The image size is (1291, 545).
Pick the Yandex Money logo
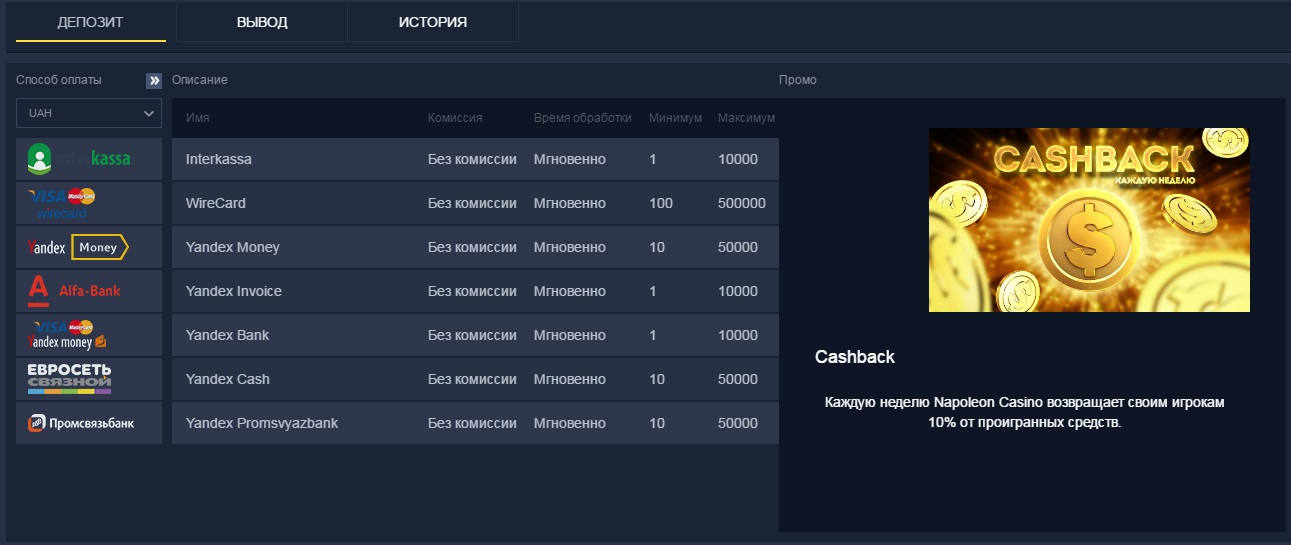[x=89, y=247]
